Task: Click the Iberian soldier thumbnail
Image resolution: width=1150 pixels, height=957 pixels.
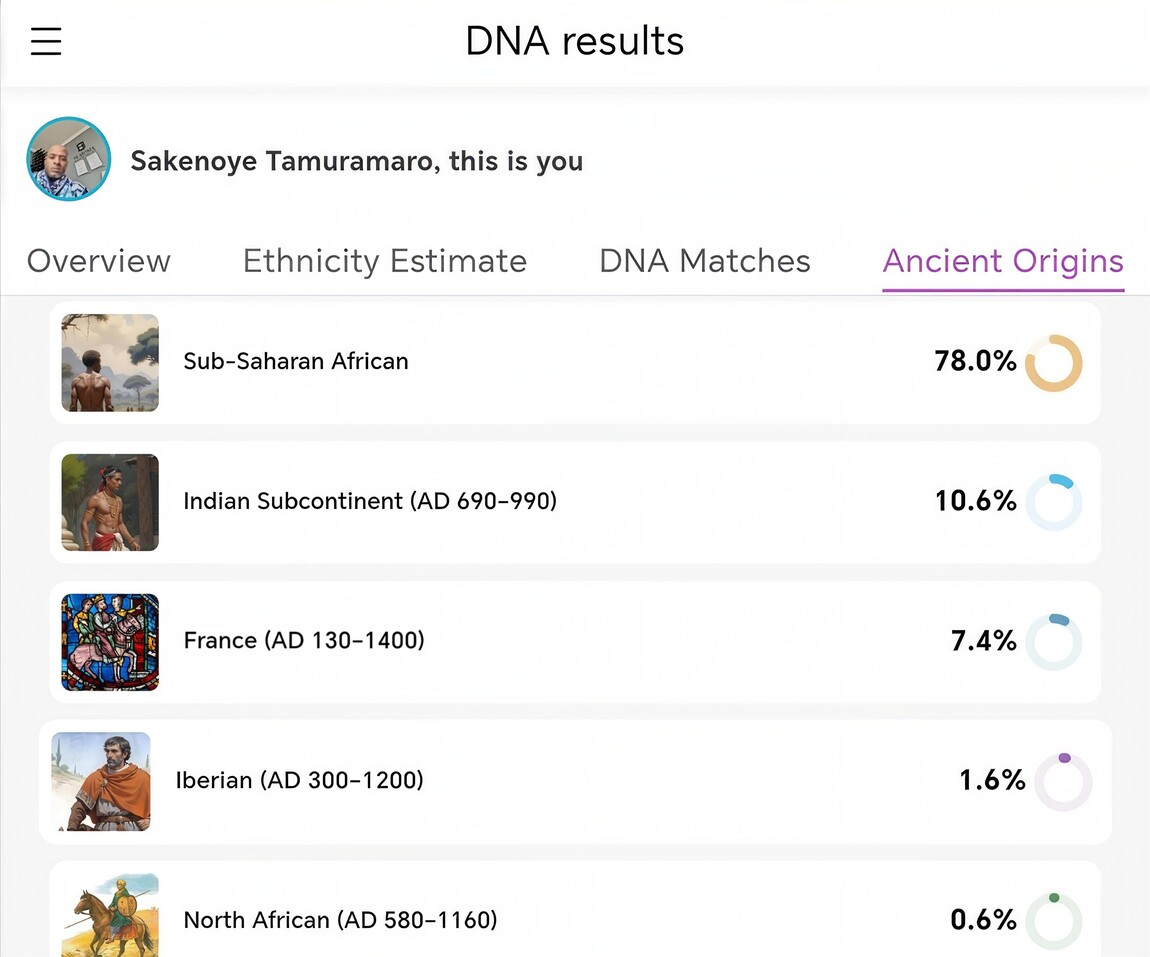Action: point(100,781)
